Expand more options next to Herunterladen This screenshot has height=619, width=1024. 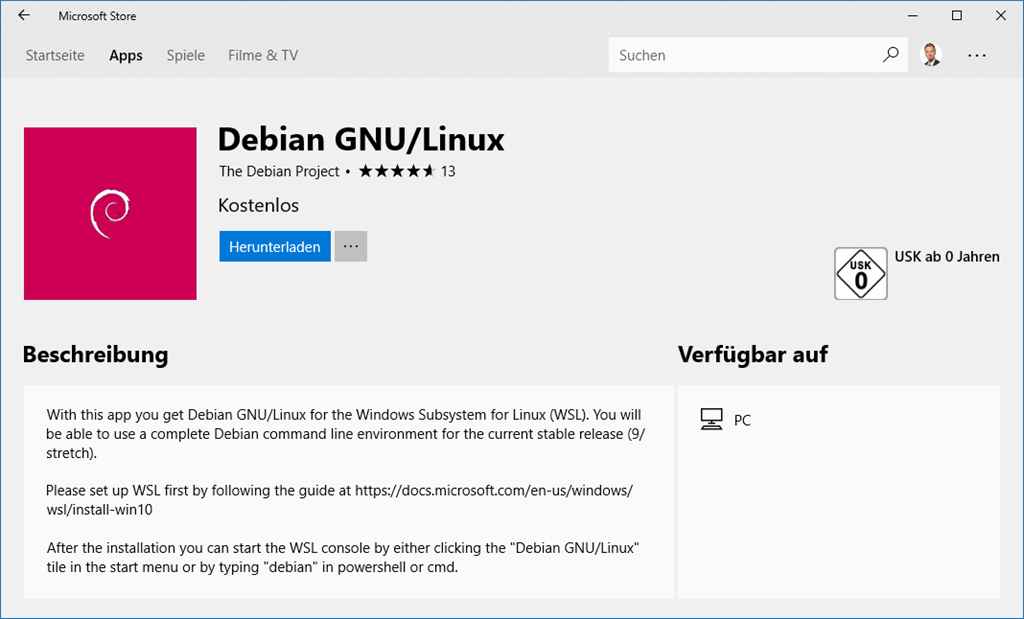point(350,246)
